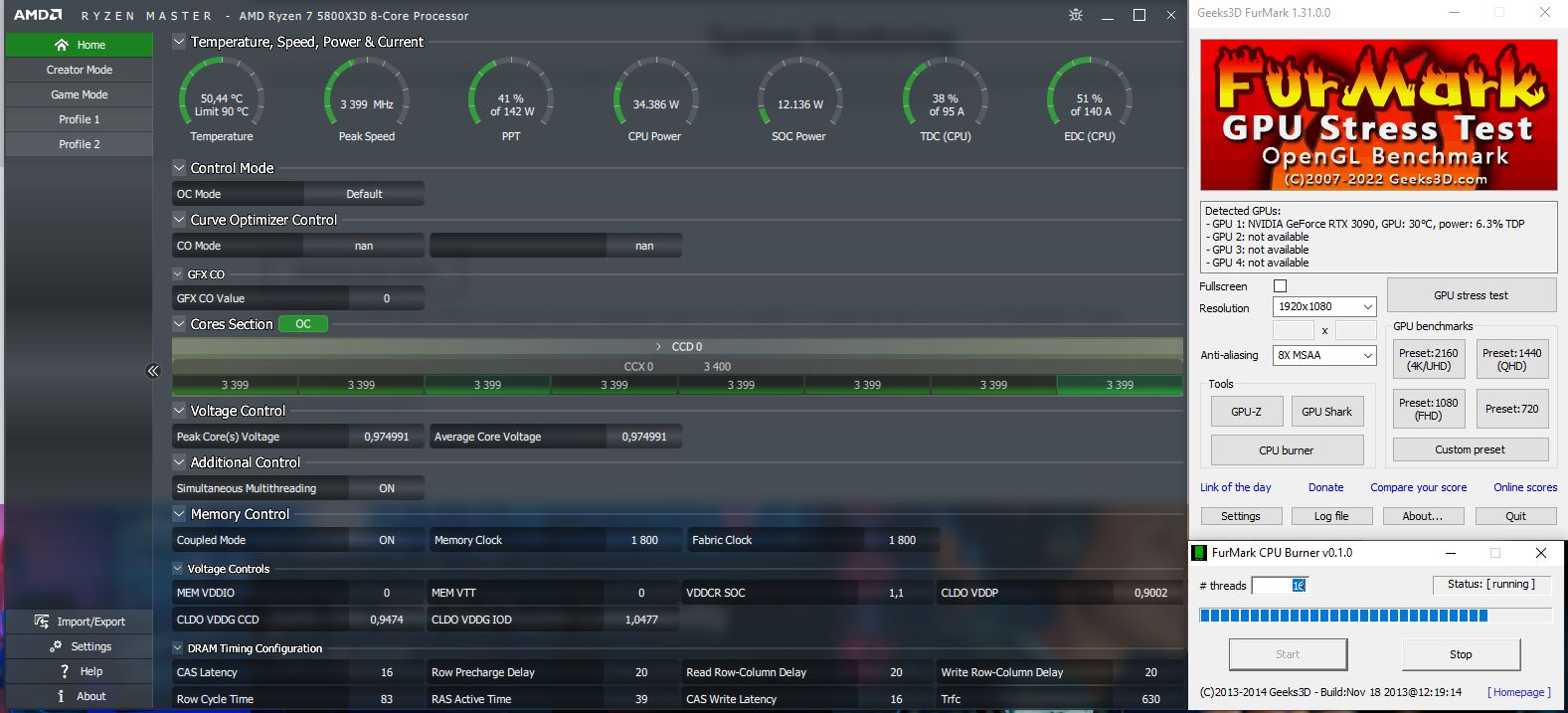
Task: Click the FurMark flame logo banner
Action: pos(1378,114)
